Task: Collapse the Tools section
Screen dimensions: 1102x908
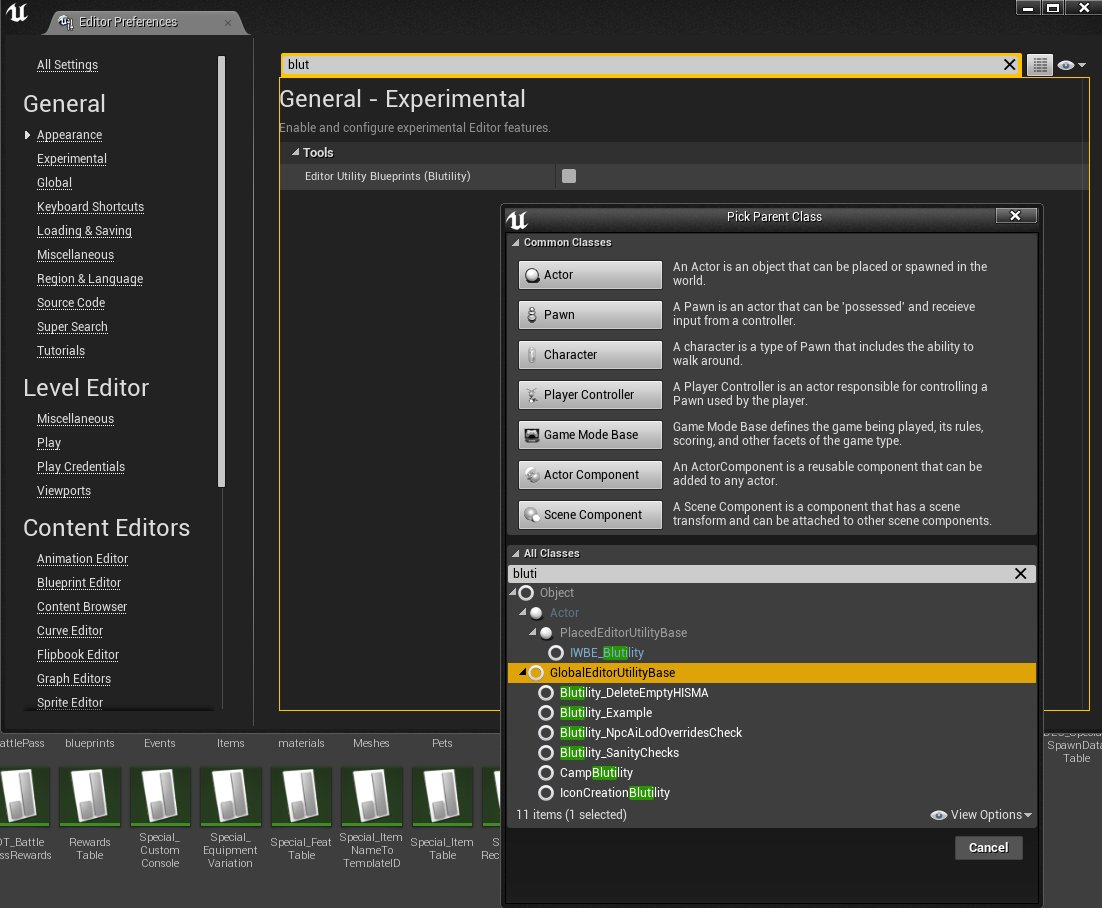Action: click(295, 153)
